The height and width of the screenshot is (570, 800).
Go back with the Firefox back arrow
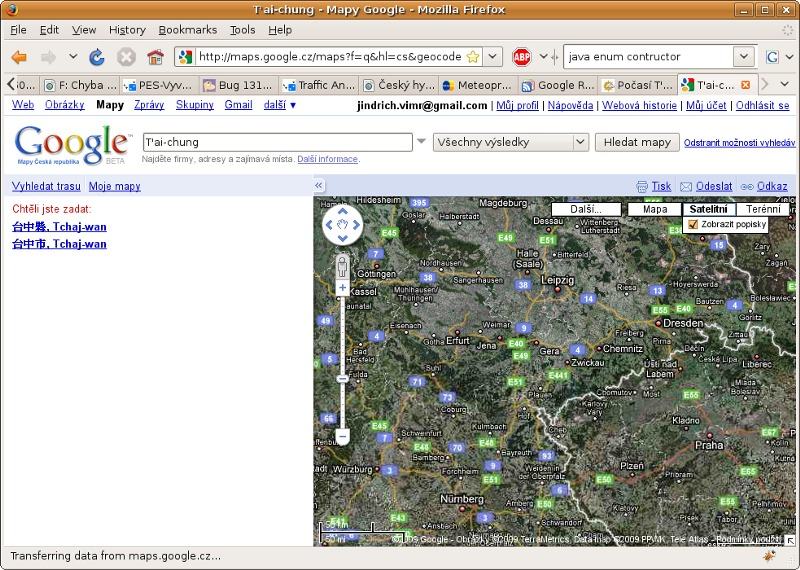click(19, 57)
